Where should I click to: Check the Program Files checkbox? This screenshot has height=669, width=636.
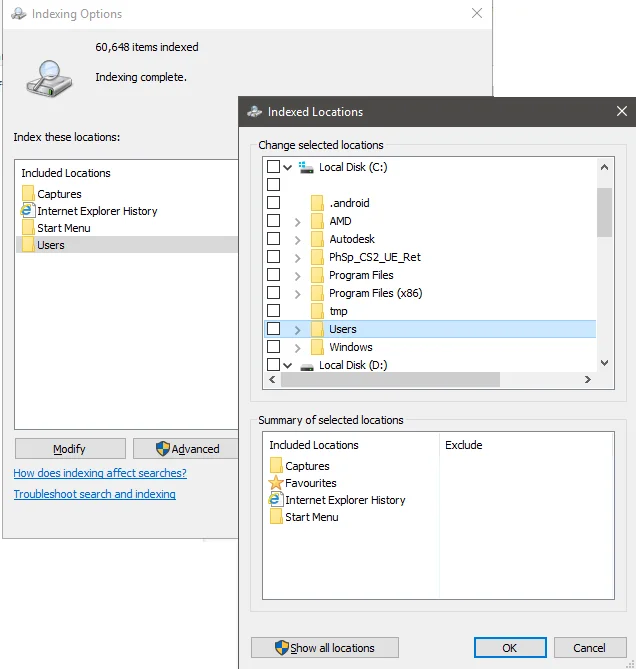273,274
